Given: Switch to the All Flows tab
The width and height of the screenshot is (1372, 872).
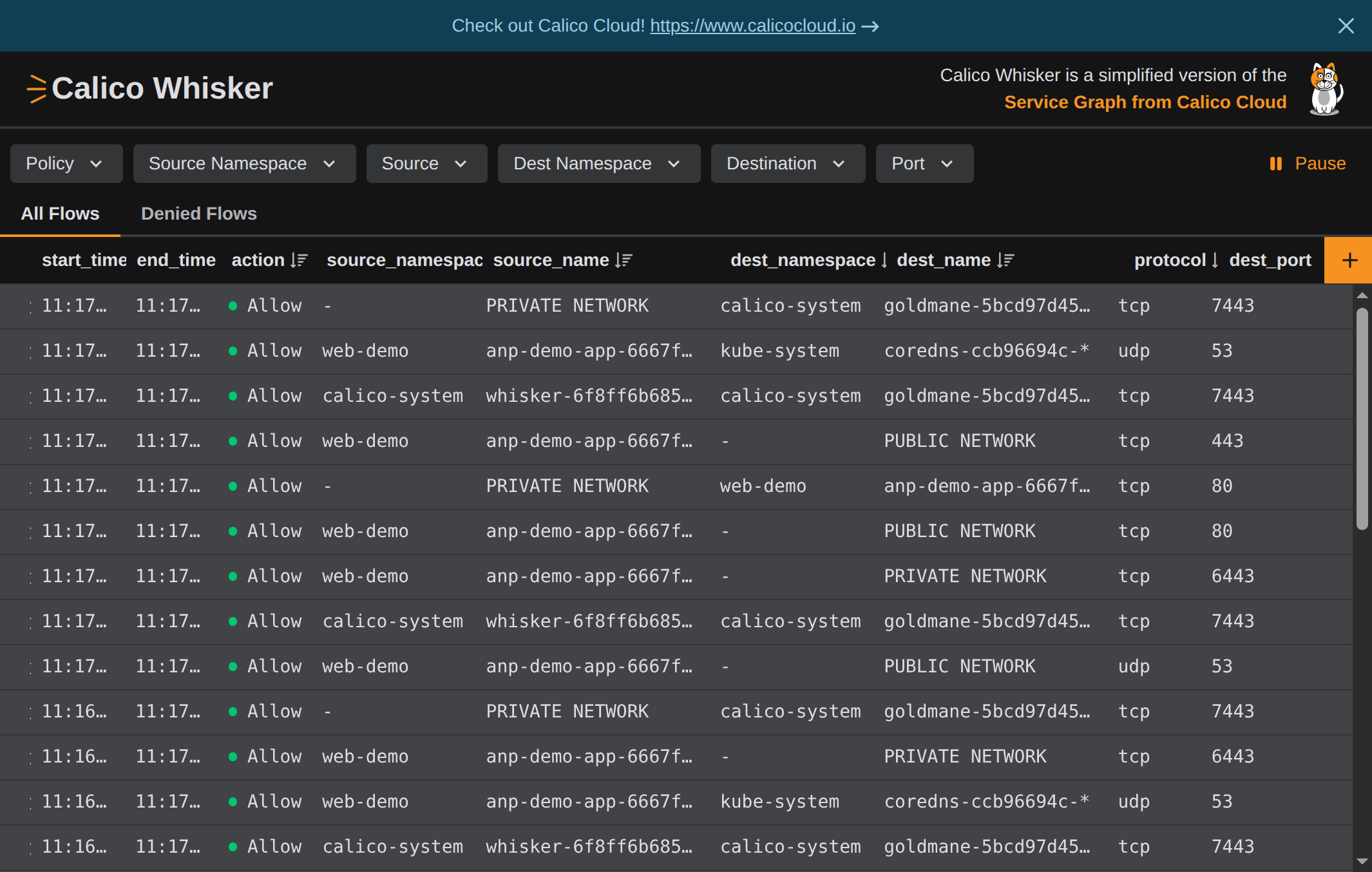Looking at the screenshot, I should pos(60,214).
